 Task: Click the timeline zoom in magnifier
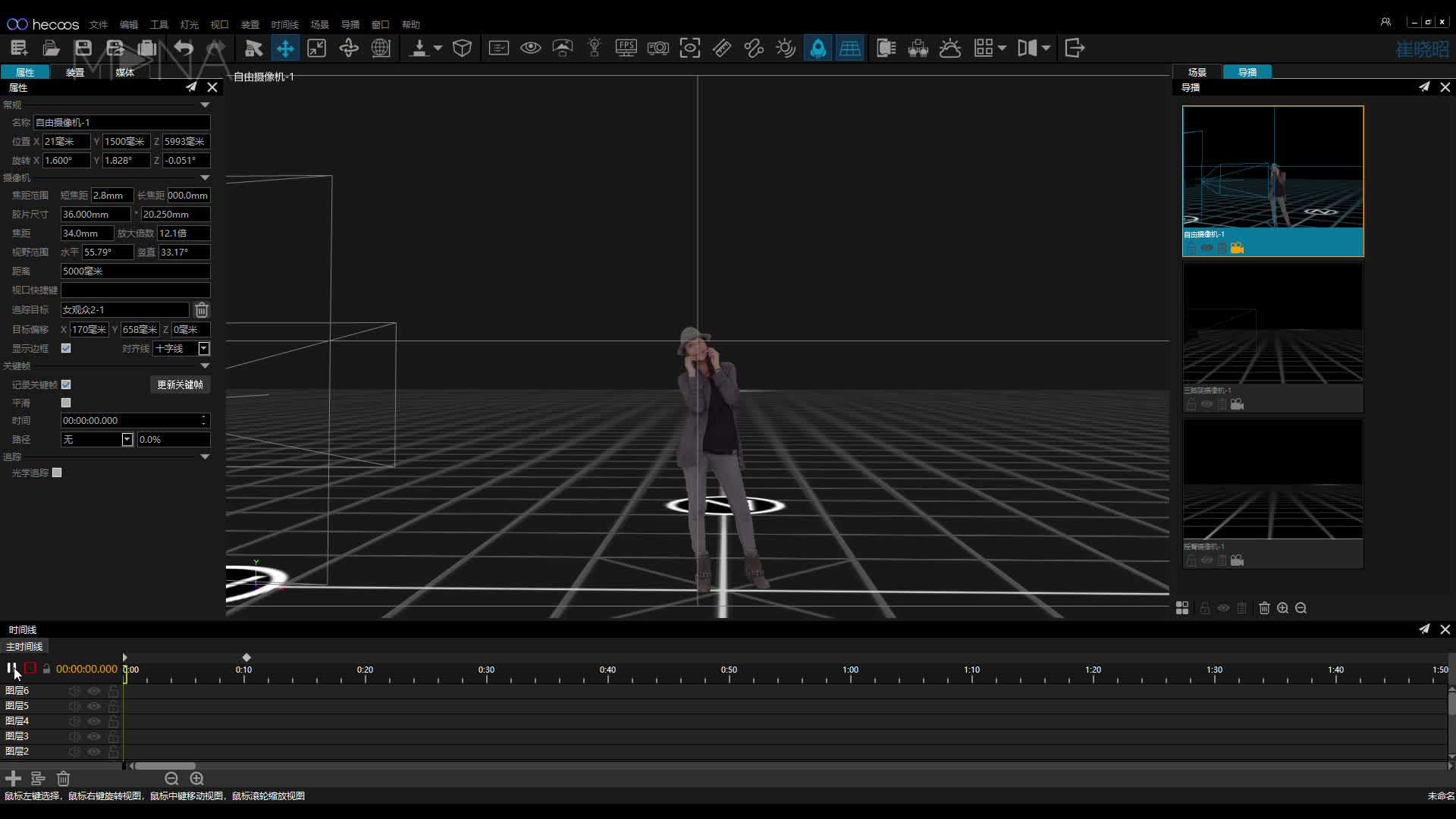click(197, 779)
